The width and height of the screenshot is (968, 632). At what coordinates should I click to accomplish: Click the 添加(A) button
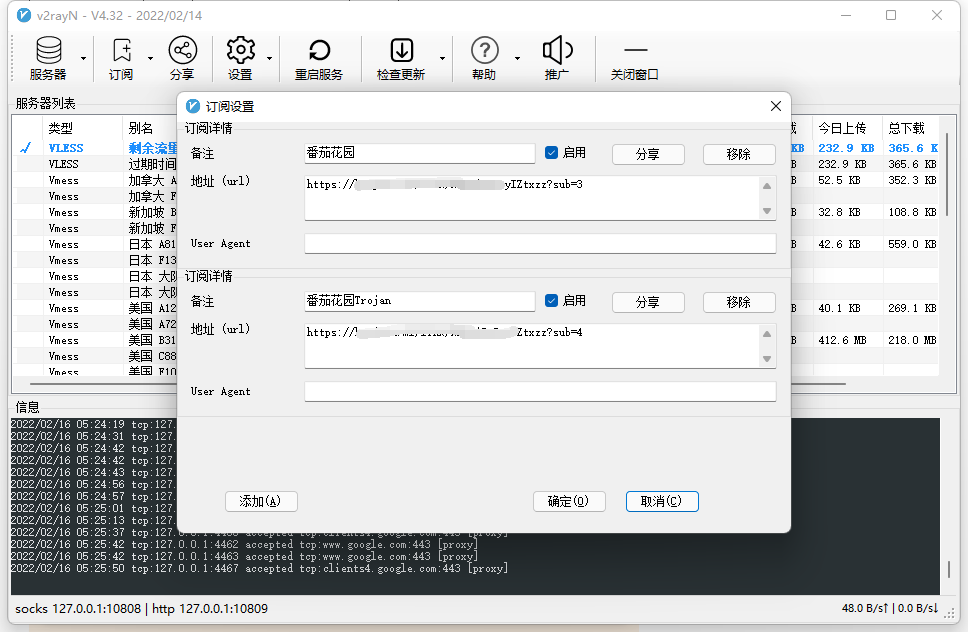[253, 501]
